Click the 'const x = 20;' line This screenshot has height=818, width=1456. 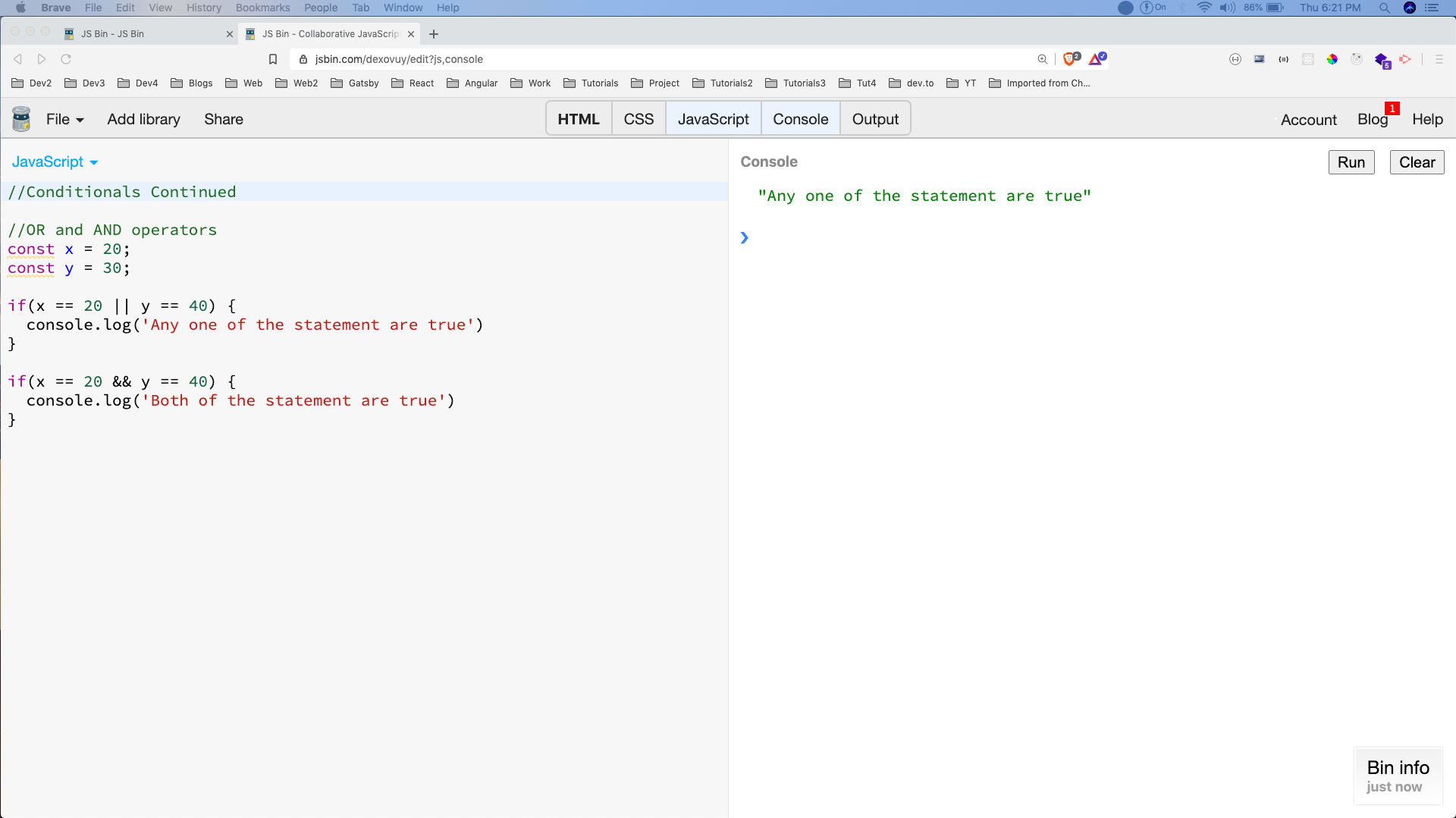tap(69, 249)
